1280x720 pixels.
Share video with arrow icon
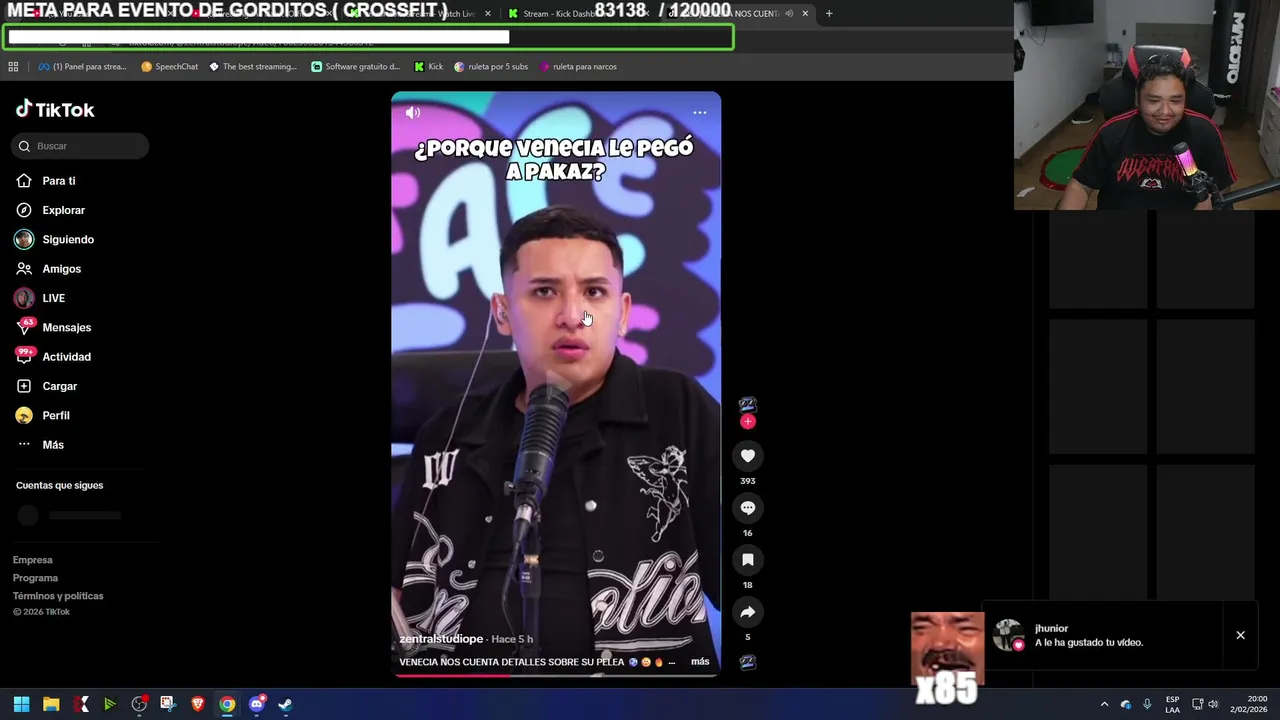(x=747, y=612)
